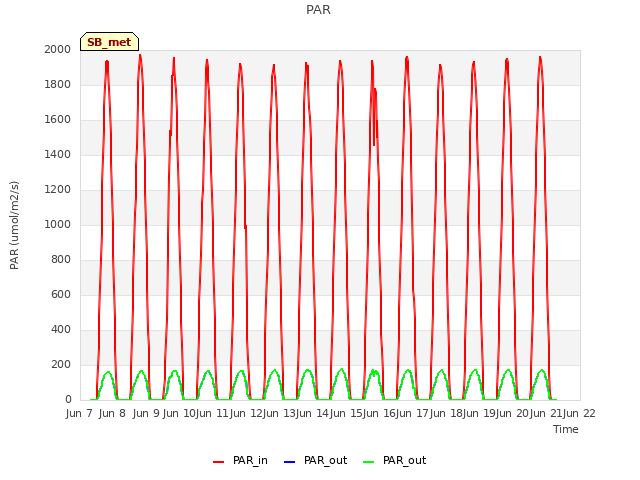Click the Jun 16 x-axis label
Image resolution: width=640 pixels, height=480 pixels.
point(380,413)
